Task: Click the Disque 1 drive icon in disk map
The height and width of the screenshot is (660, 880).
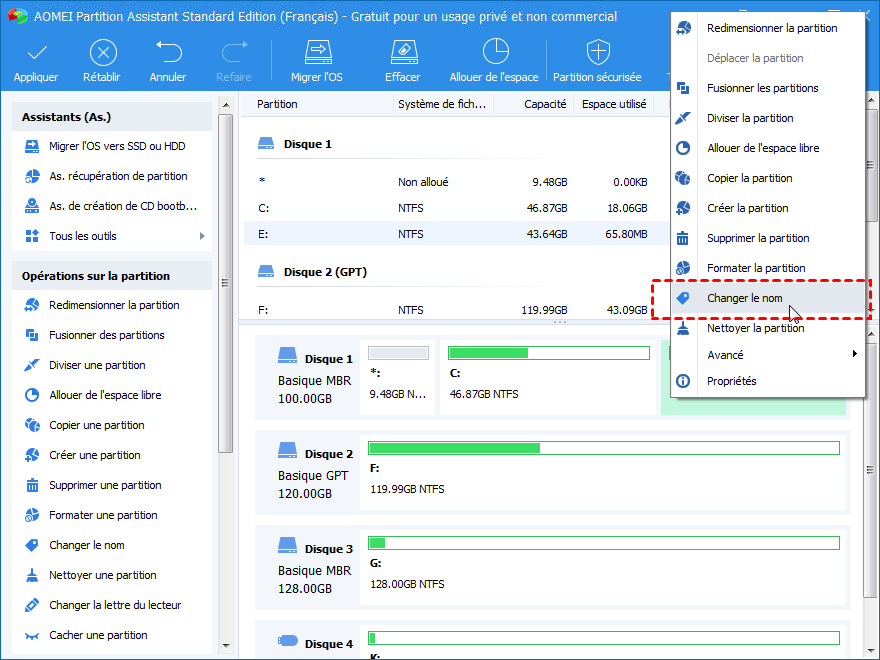Action: [x=288, y=357]
